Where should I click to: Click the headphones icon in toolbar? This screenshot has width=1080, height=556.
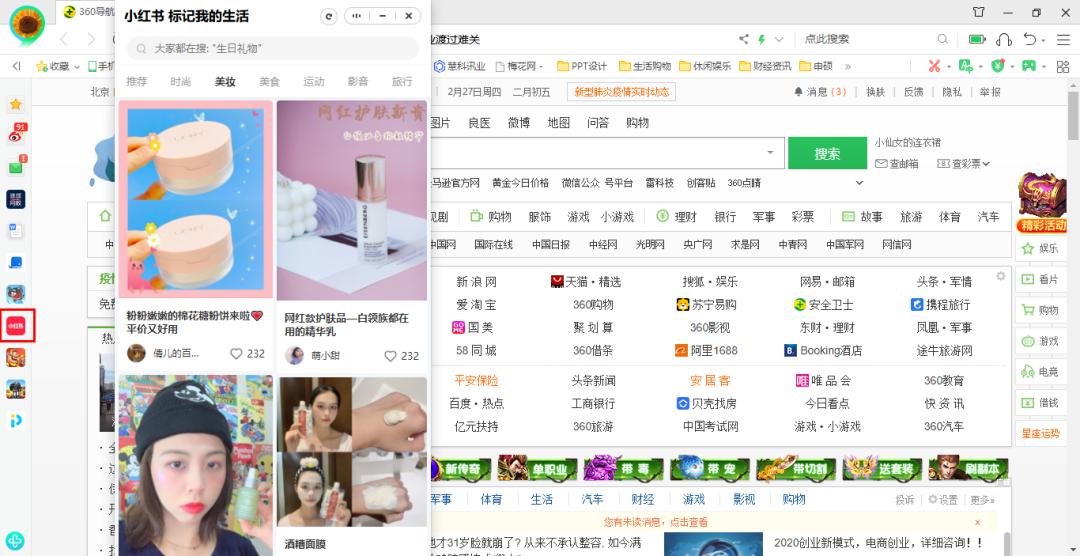(1004, 39)
